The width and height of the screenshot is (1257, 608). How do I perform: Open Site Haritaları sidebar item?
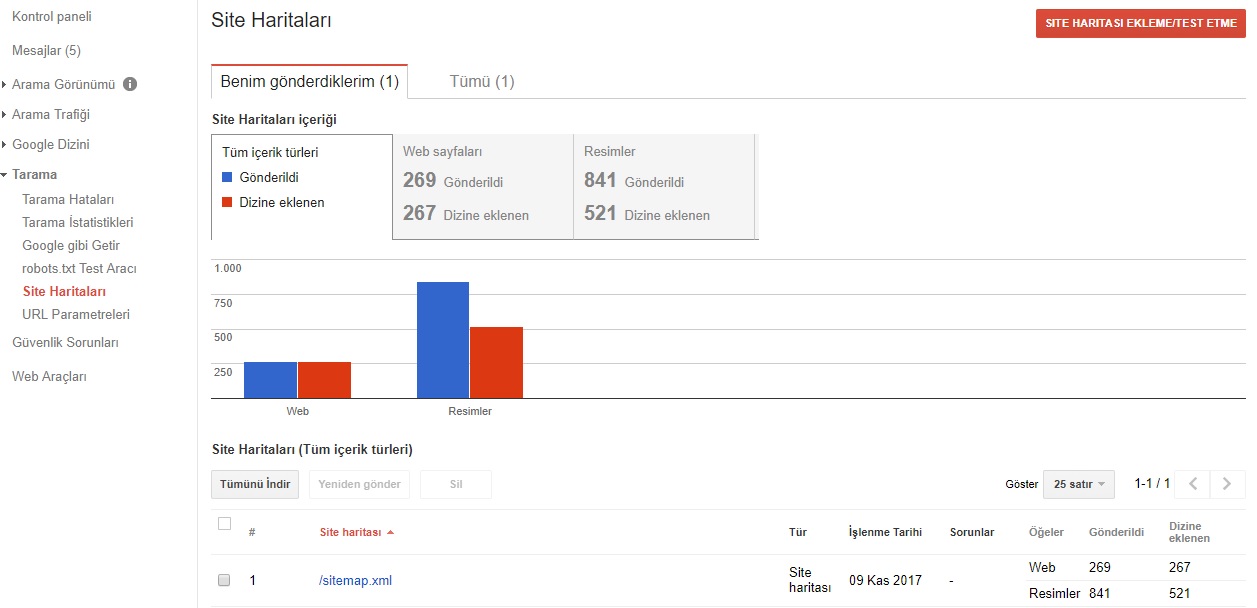[x=64, y=292]
